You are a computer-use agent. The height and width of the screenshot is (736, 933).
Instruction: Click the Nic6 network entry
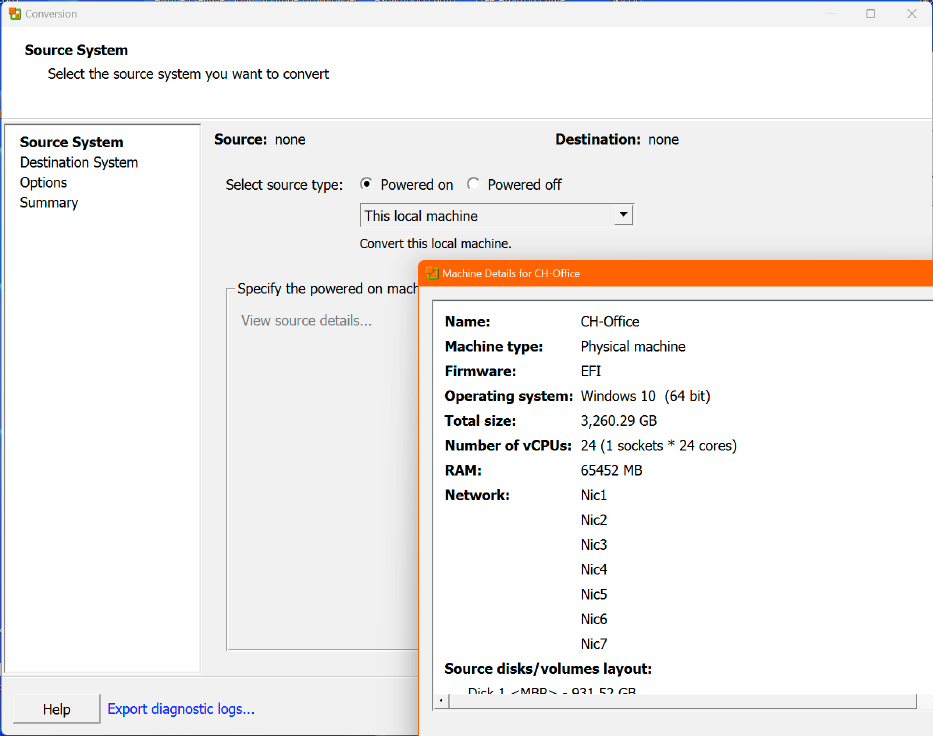[x=594, y=619]
